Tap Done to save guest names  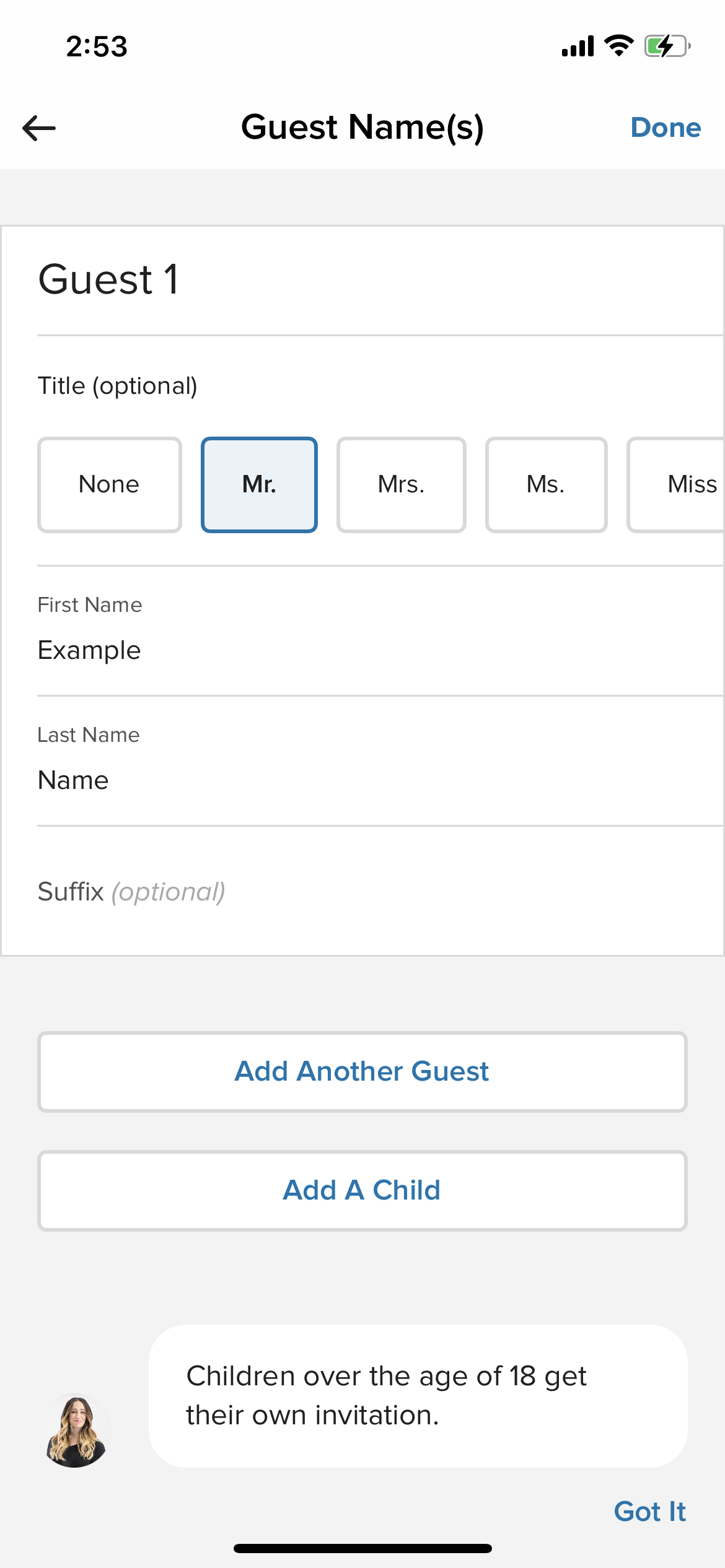point(666,128)
